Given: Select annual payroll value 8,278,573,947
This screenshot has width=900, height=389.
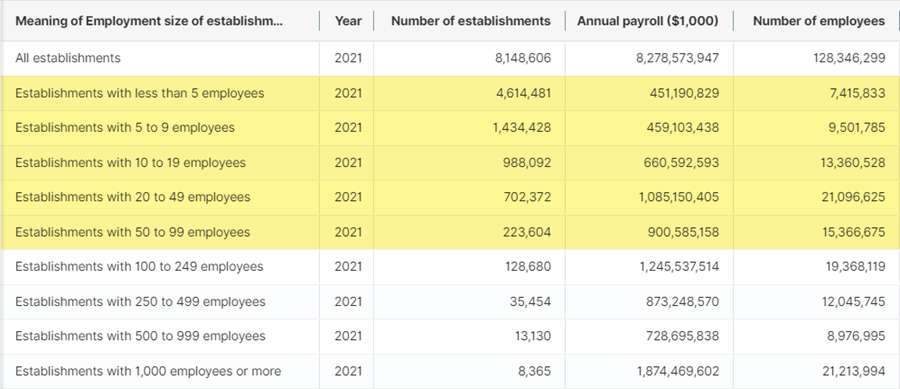Looking at the screenshot, I should pos(677,58).
